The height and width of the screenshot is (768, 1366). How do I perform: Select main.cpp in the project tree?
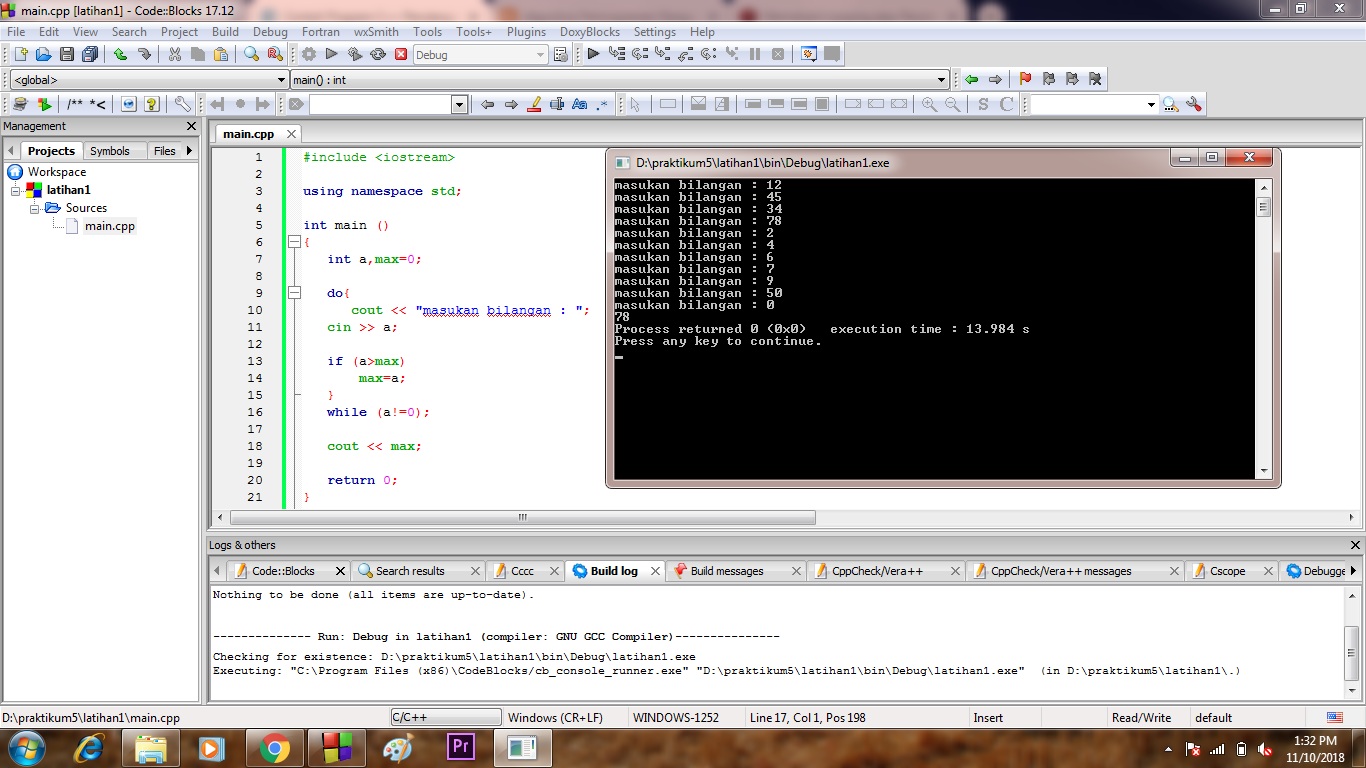(110, 226)
